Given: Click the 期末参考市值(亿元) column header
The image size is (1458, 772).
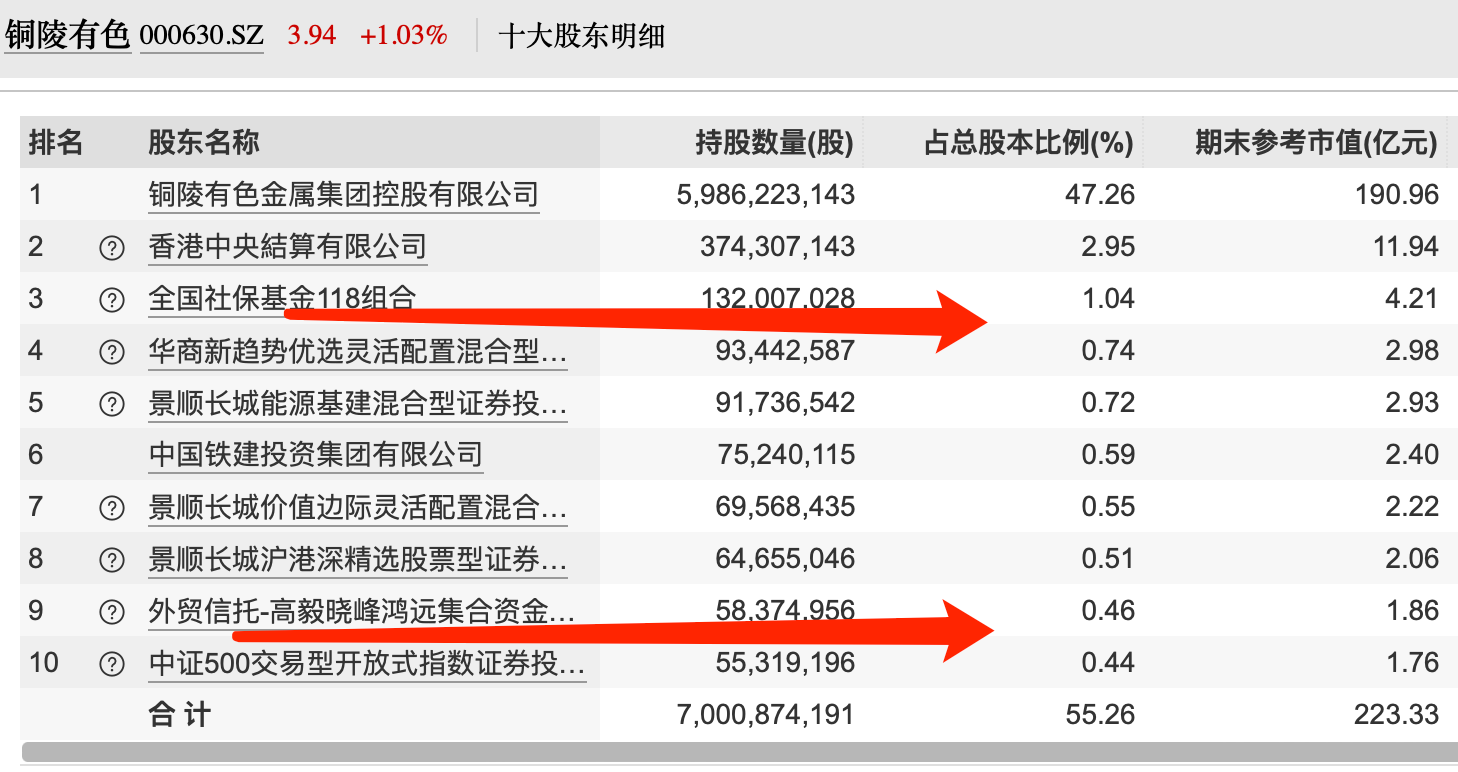Looking at the screenshot, I should (1317, 143).
